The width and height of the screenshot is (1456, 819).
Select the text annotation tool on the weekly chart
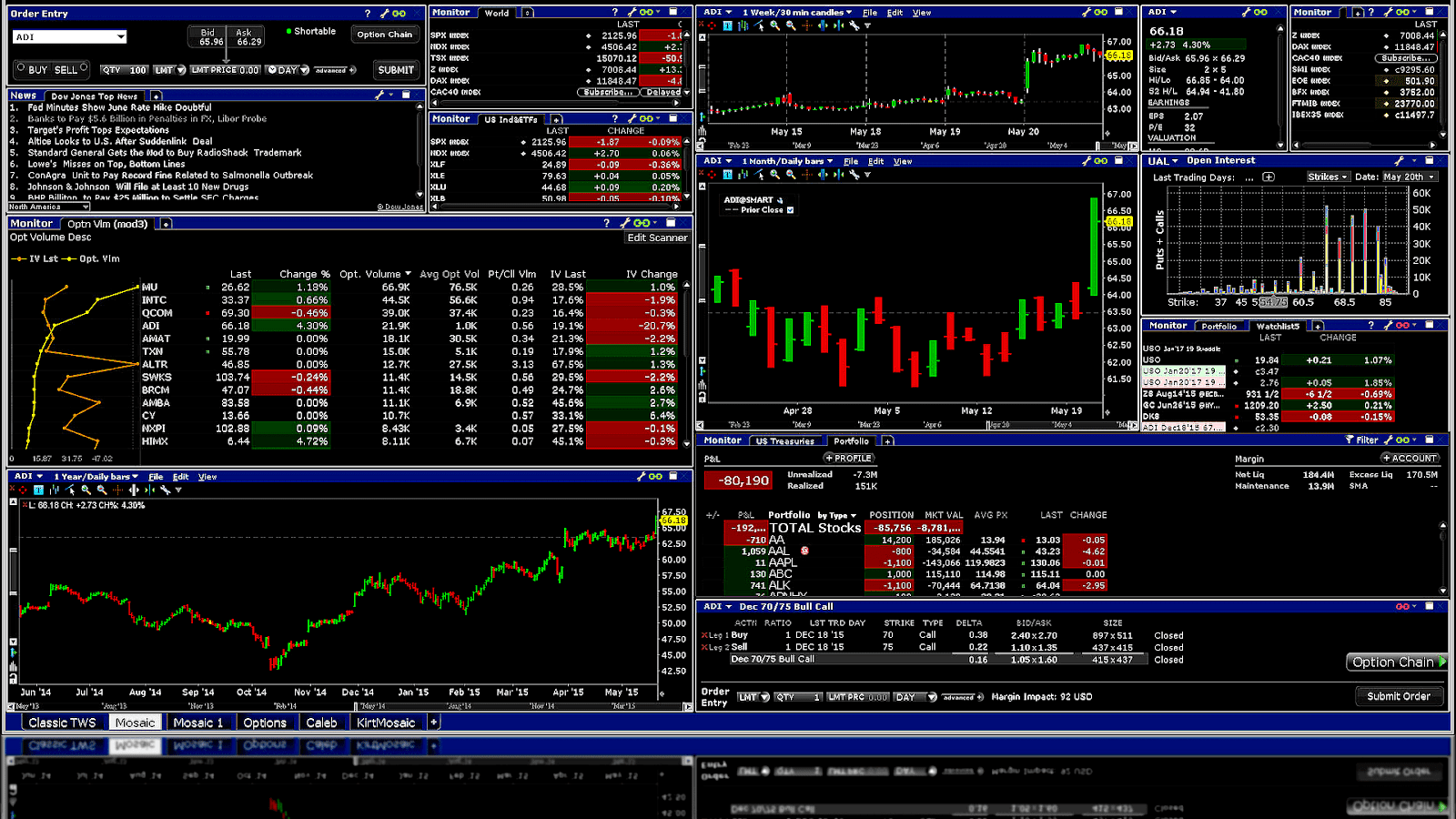(727, 27)
